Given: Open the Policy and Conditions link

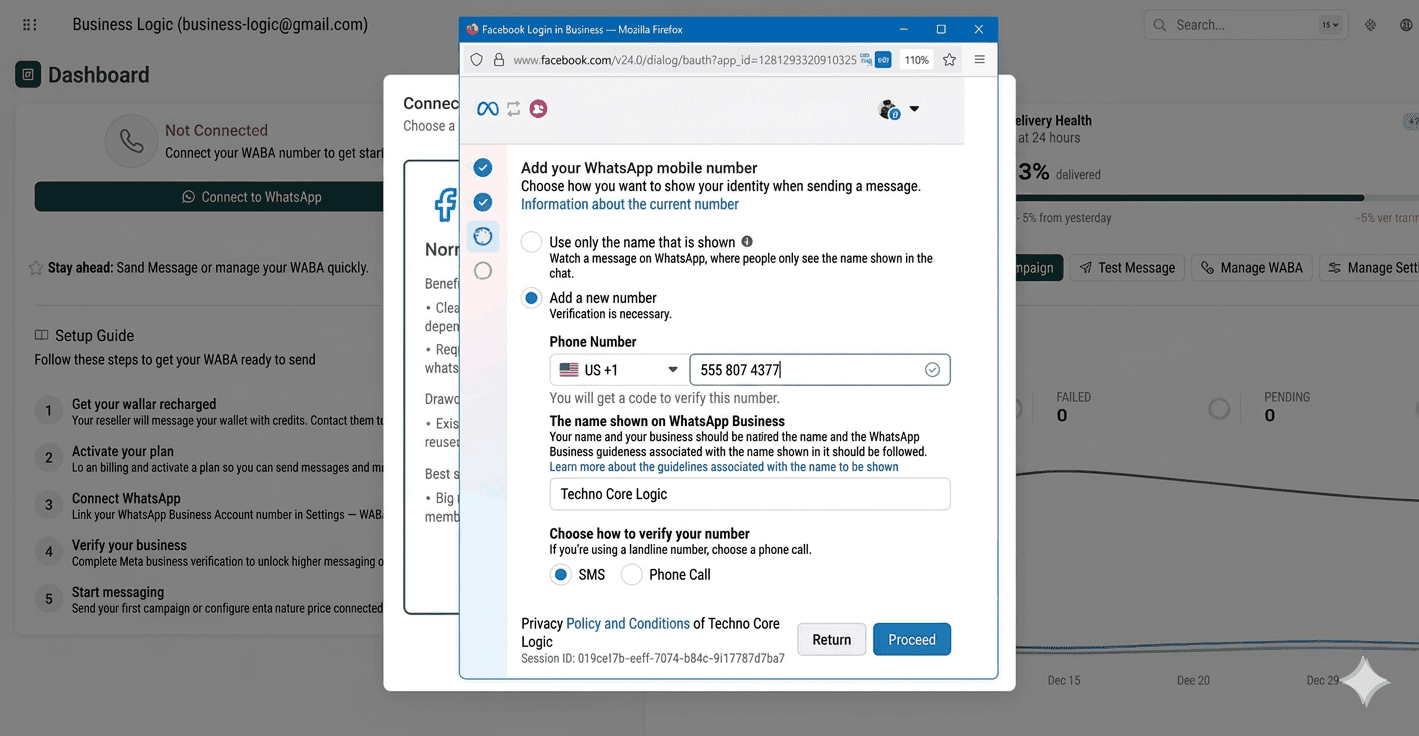Looking at the screenshot, I should click(x=628, y=623).
